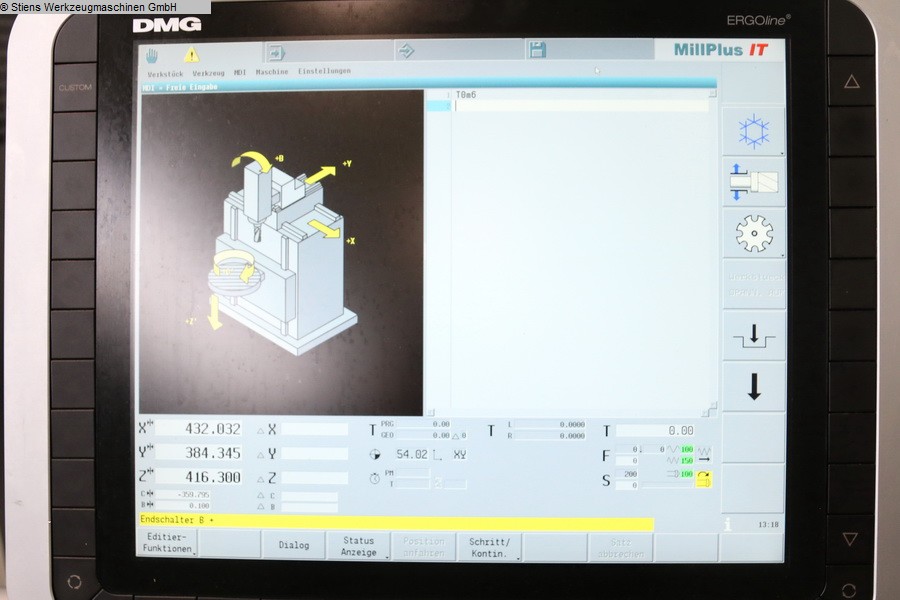900x600 pixels.
Task: Toggle the feed override arrow indicator
Action: 703,460
